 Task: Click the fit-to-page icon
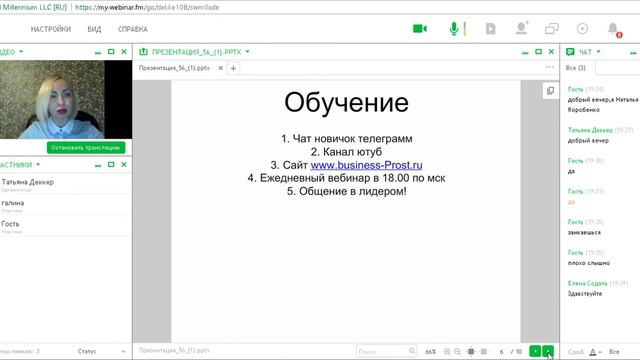(471, 351)
